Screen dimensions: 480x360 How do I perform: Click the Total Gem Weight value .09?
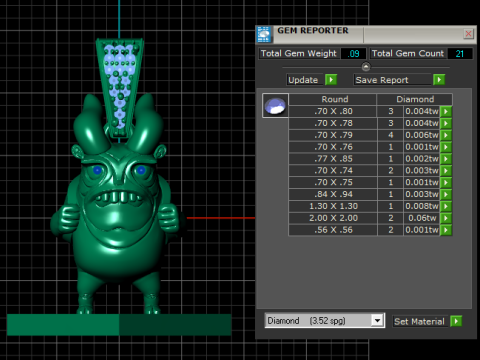point(353,53)
